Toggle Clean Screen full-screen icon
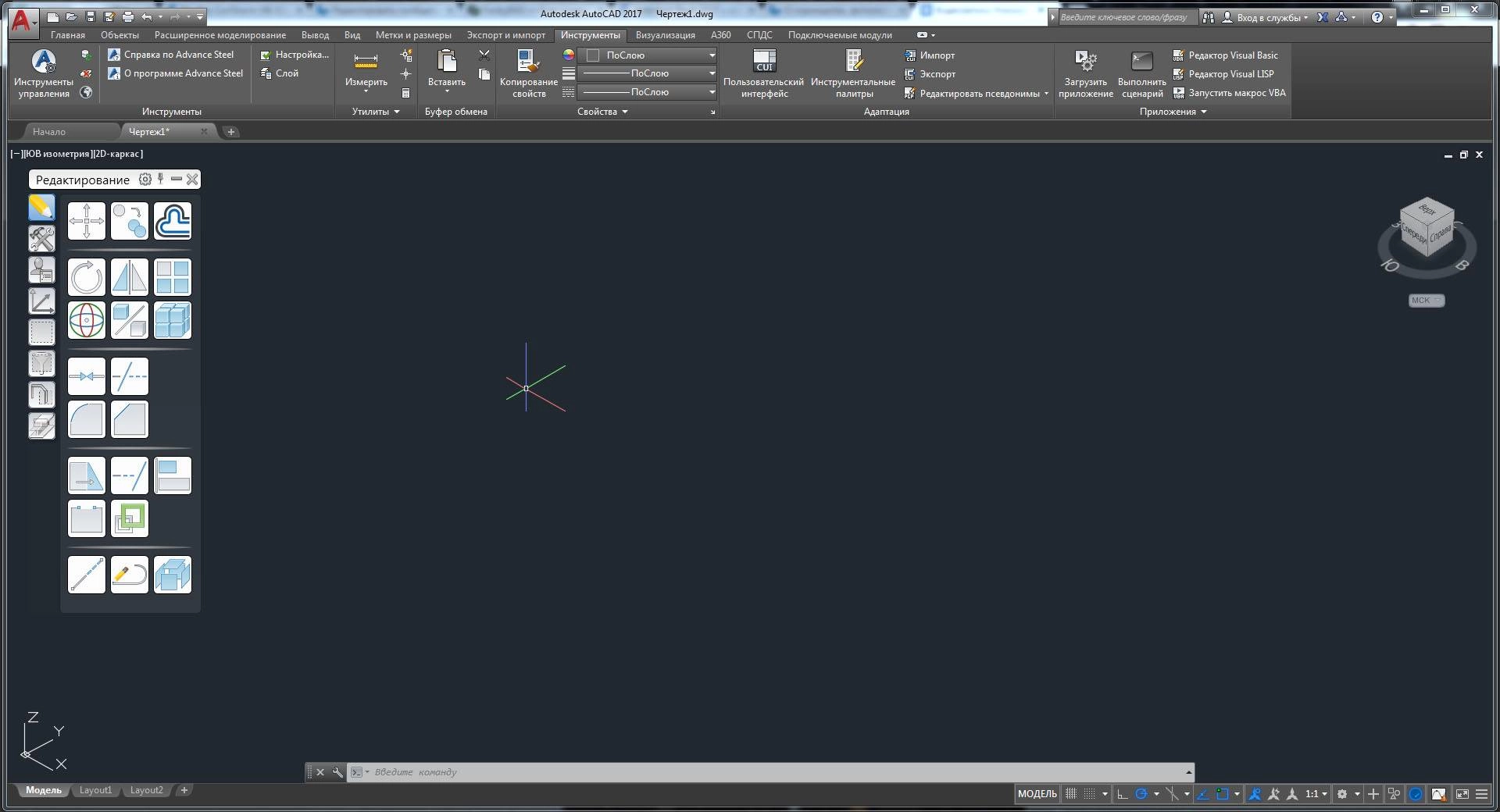The image size is (1500, 812). [1462, 794]
